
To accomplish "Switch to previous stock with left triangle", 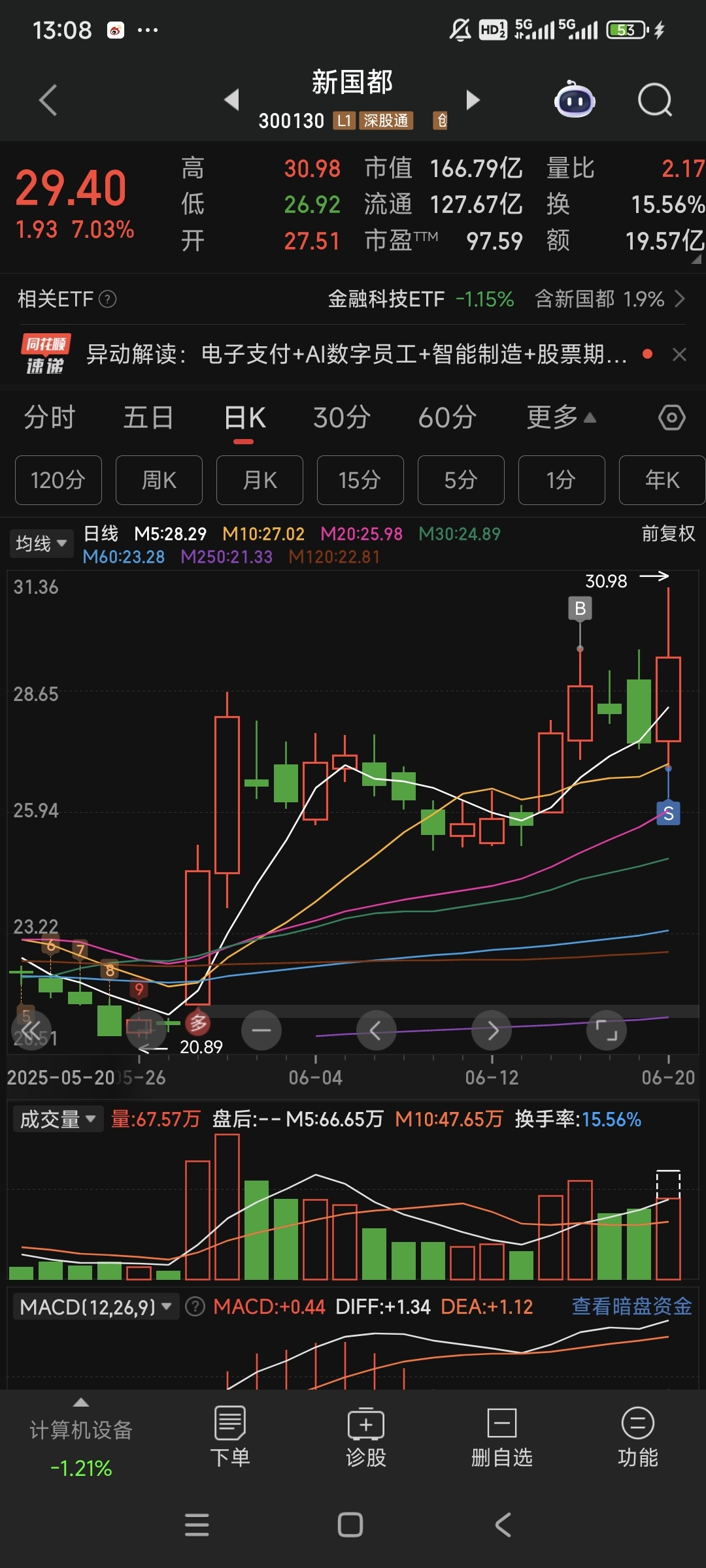I will [231, 100].
